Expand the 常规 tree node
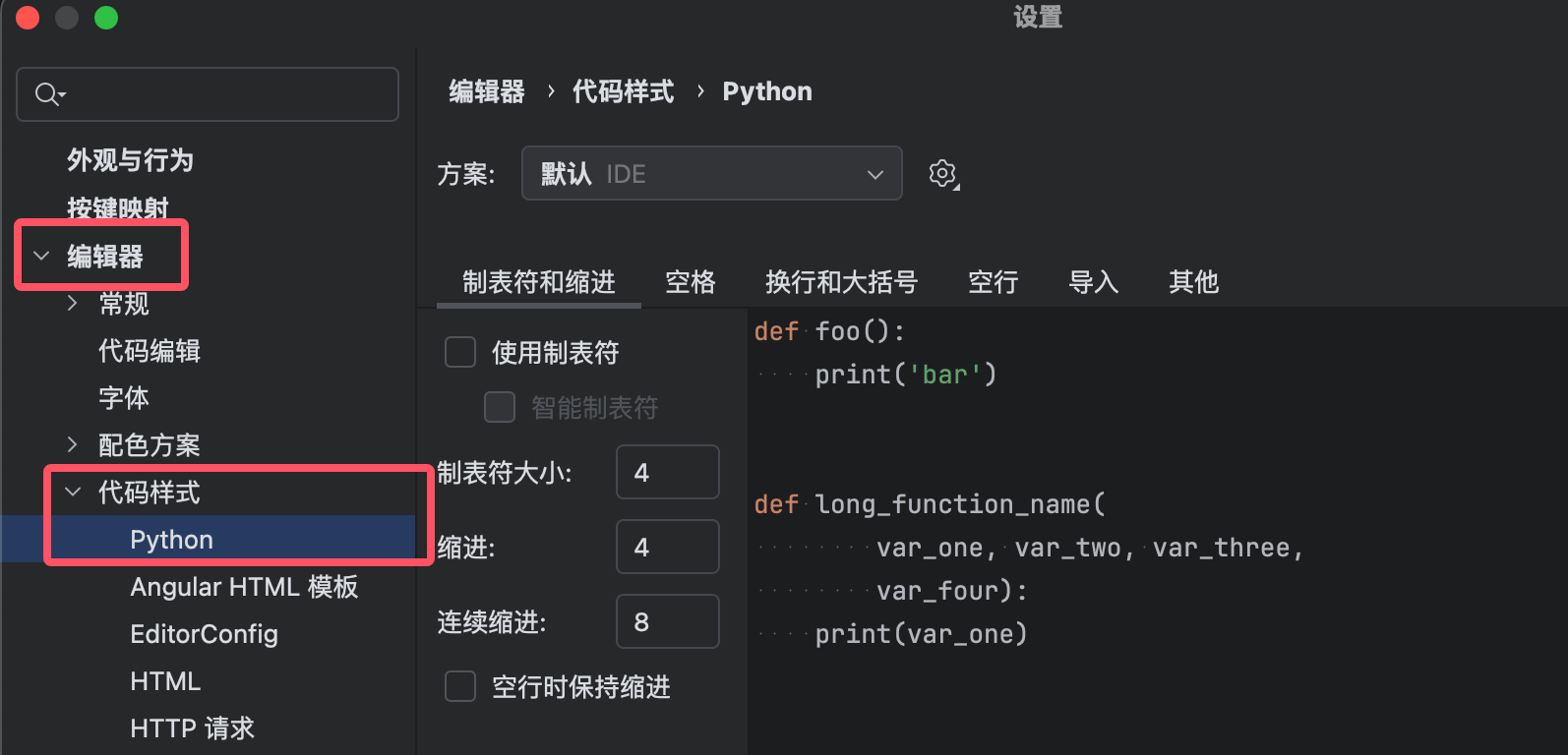Image resolution: width=1568 pixels, height=755 pixels. click(73, 304)
